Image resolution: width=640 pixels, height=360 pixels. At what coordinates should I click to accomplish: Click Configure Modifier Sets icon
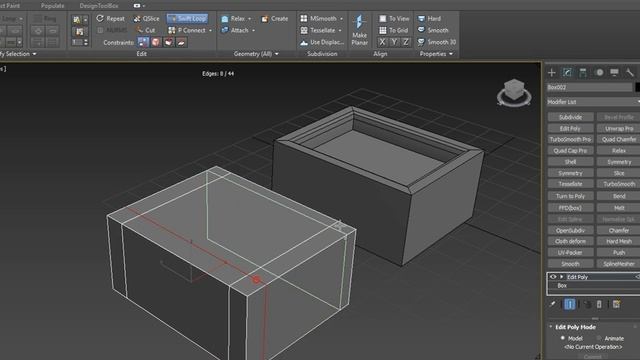[616, 304]
